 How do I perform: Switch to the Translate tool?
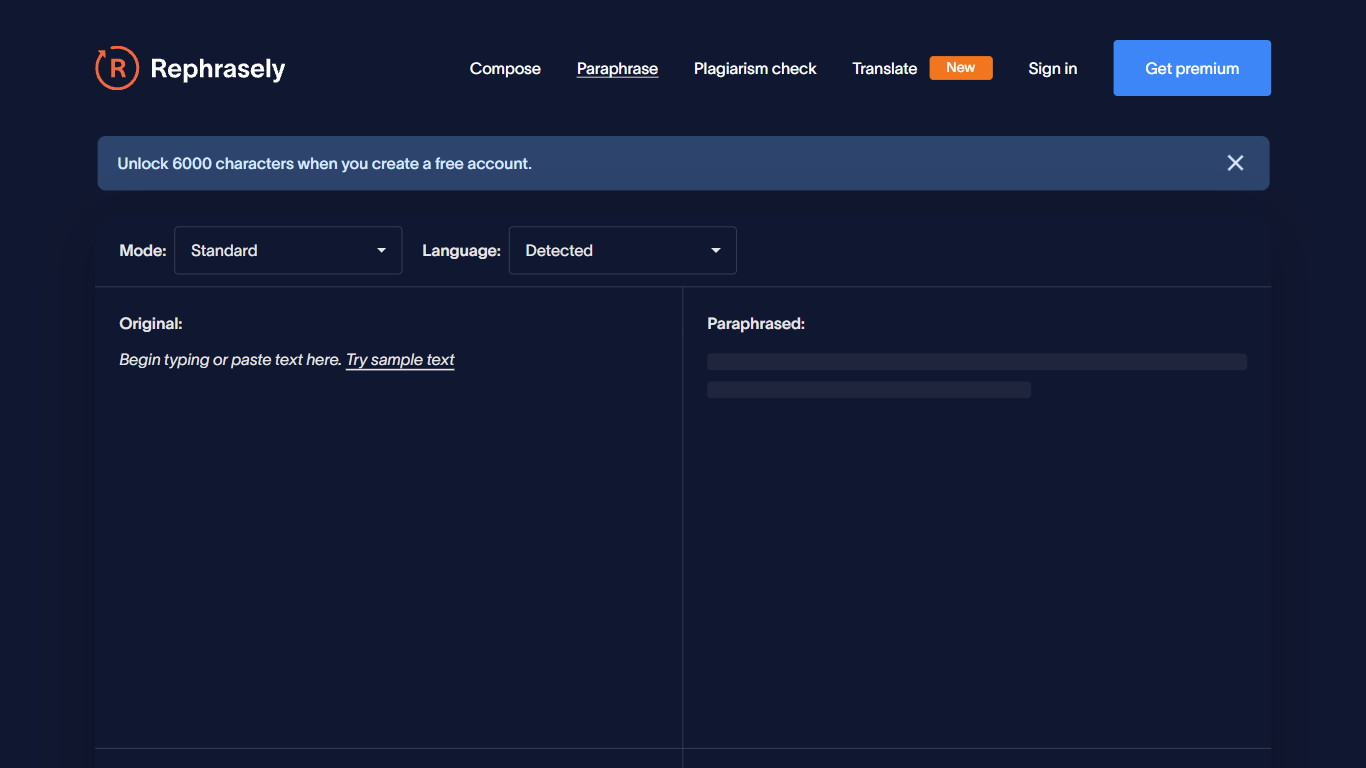pyautogui.click(x=884, y=68)
